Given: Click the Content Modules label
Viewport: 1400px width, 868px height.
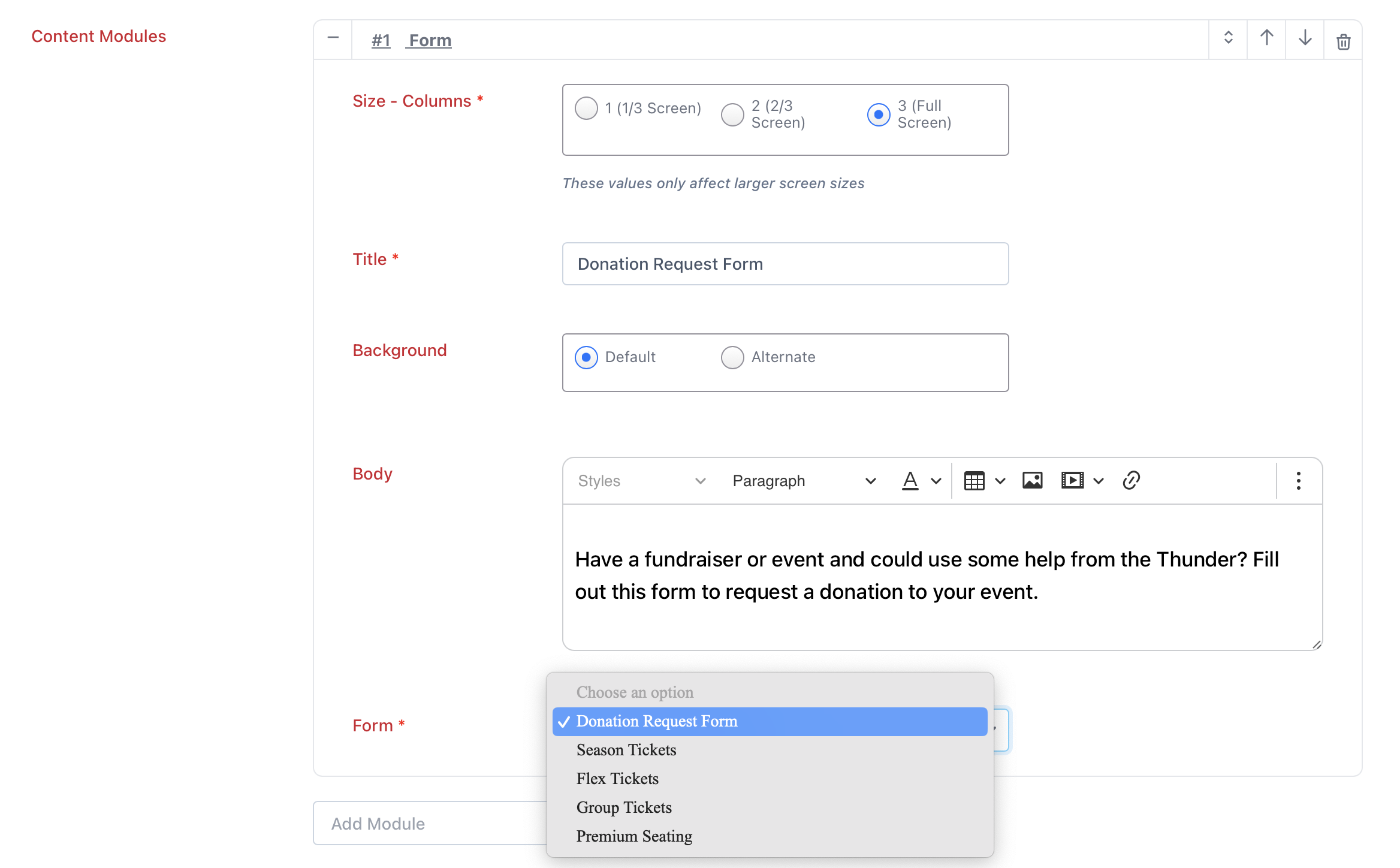Looking at the screenshot, I should (98, 36).
